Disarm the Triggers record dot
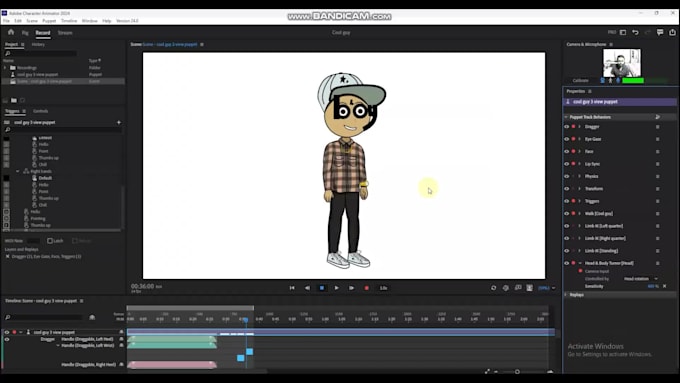 click(x=573, y=201)
